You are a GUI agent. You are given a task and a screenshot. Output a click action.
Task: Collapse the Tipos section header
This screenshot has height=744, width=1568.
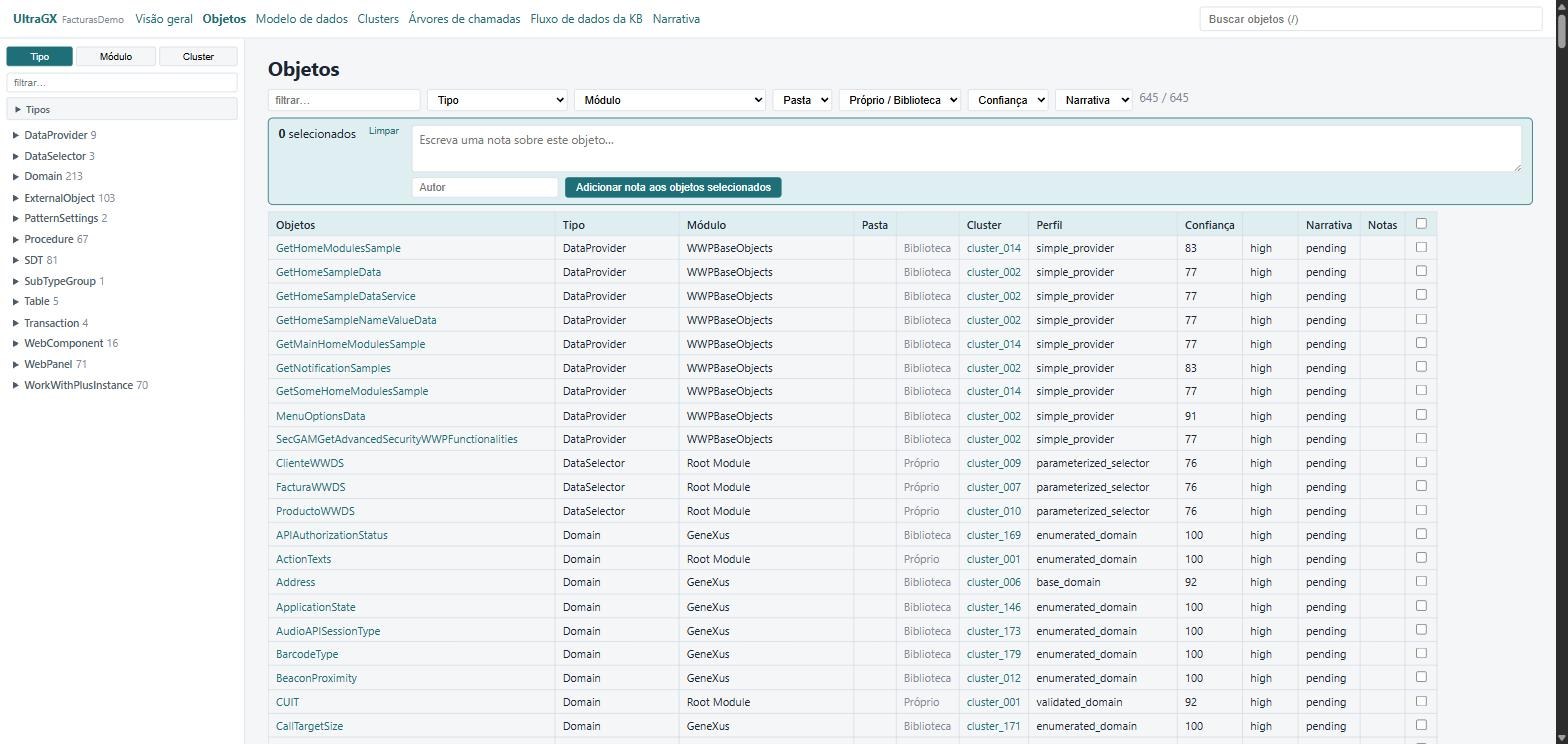point(122,109)
